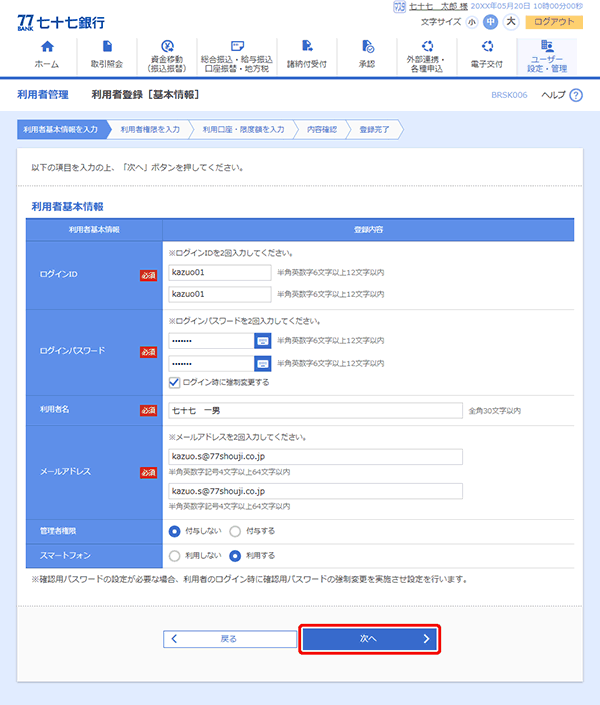Image resolution: width=600 pixels, height=705 pixels.
Task: Set text size to 大
Action: pyautogui.click(x=511, y=22)
